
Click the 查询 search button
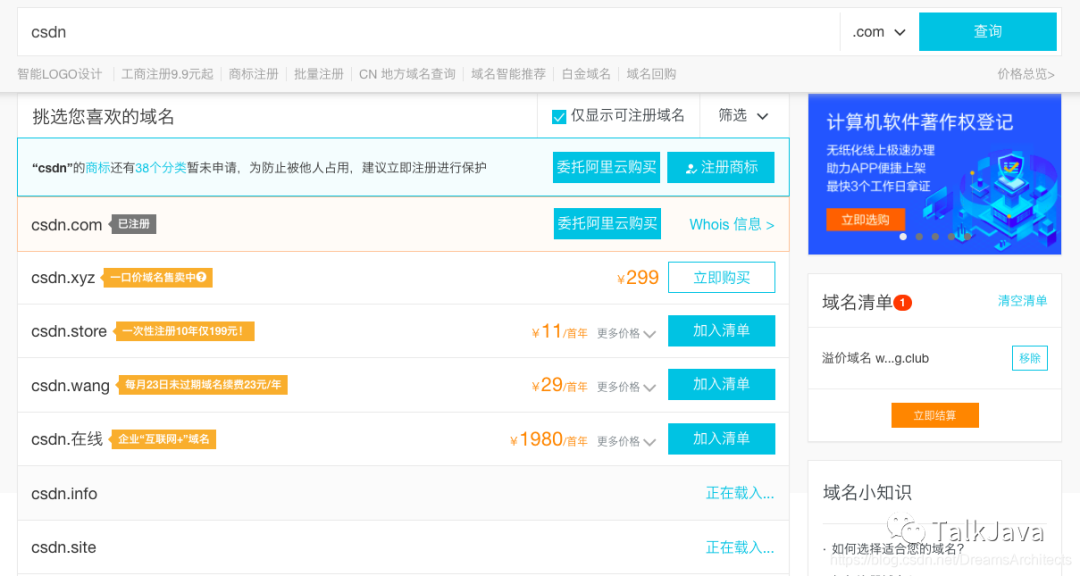click(987, 32)
